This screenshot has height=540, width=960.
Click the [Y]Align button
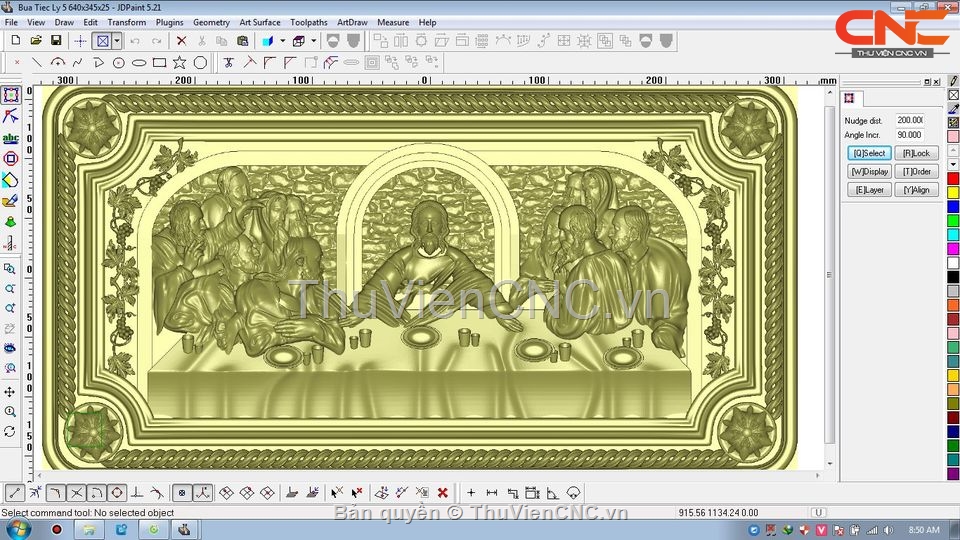pyautogui.click(x=917, y=190)
